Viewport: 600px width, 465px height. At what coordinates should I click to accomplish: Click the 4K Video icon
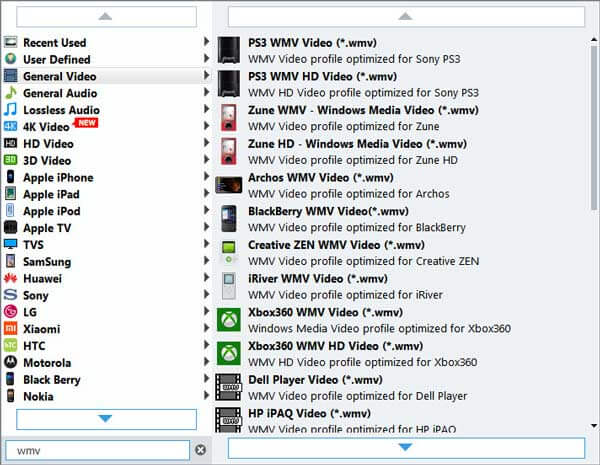tap(10, 126)
